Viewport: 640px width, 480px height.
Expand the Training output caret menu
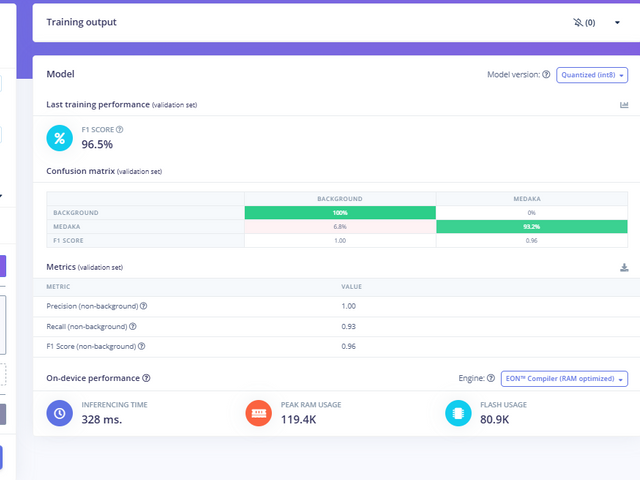pyautogui.click(x=617, y=22)
